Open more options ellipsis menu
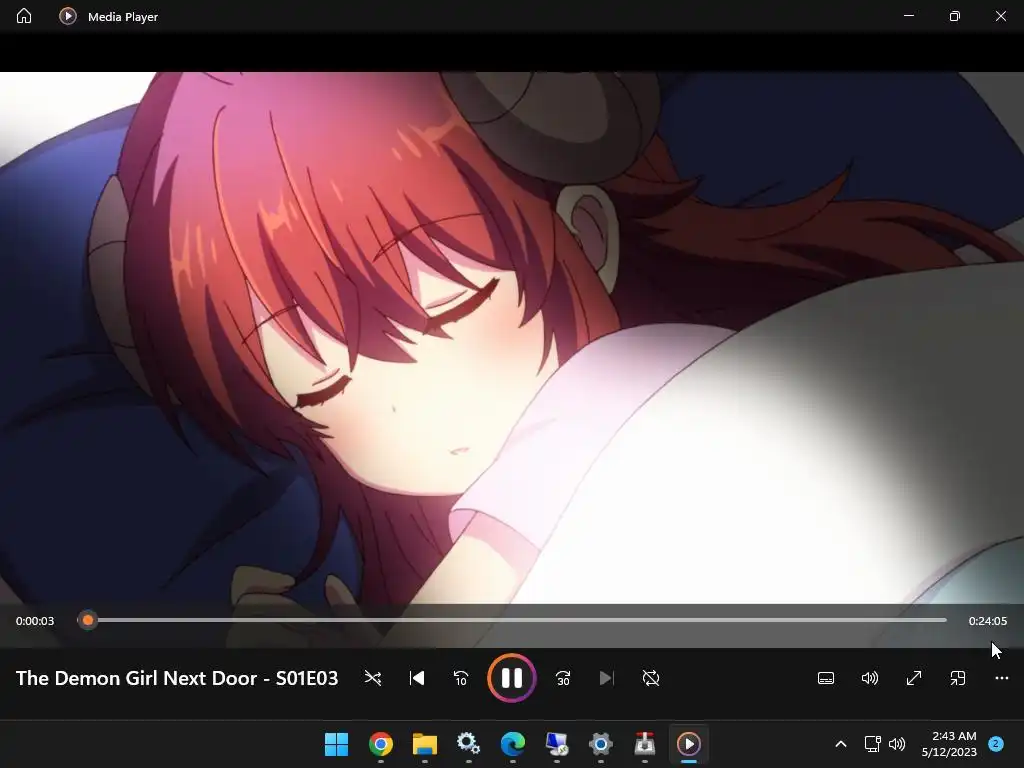Image resolution: width=1024 pixels, height=768 pixels. 1002,679
